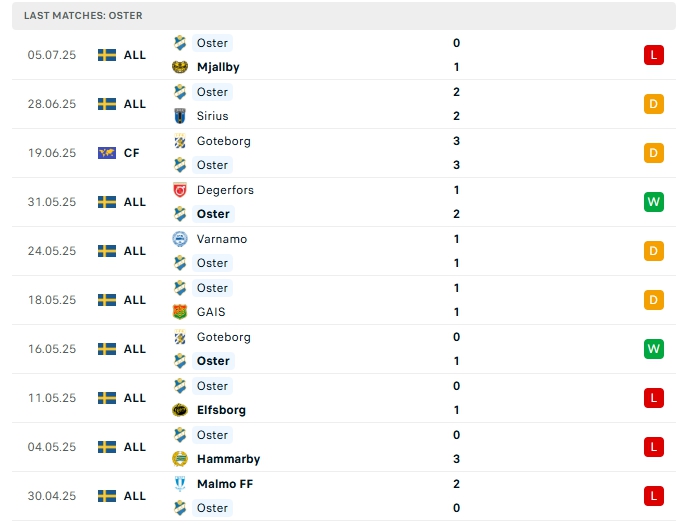The height and width of the screenshot is (525, 686).
Task: Click the GAIS club crest icon
Action: tap(180, 312)
